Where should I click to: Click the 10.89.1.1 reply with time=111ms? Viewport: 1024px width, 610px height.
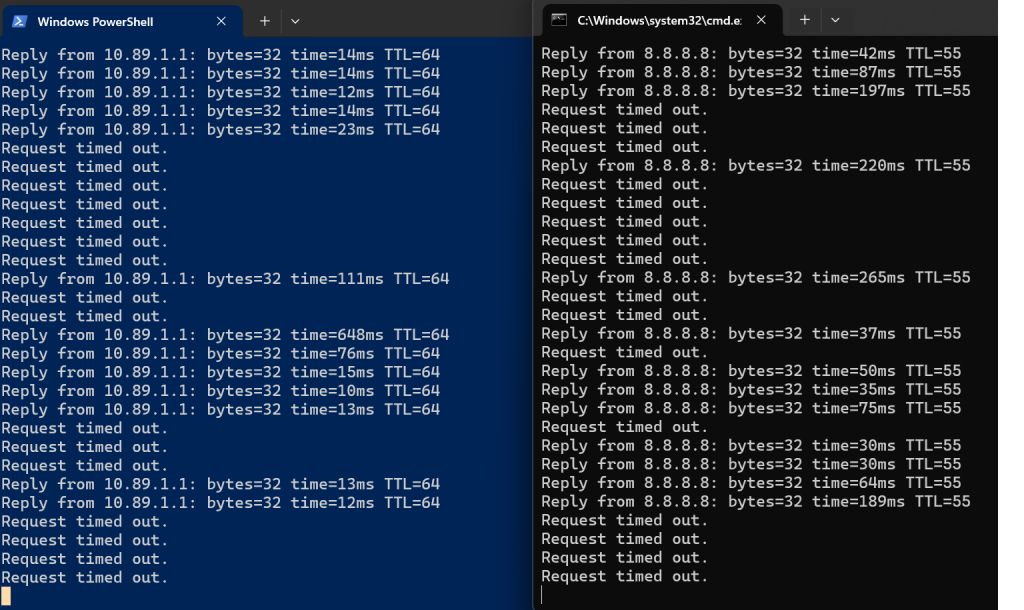[x=225, y=278]
